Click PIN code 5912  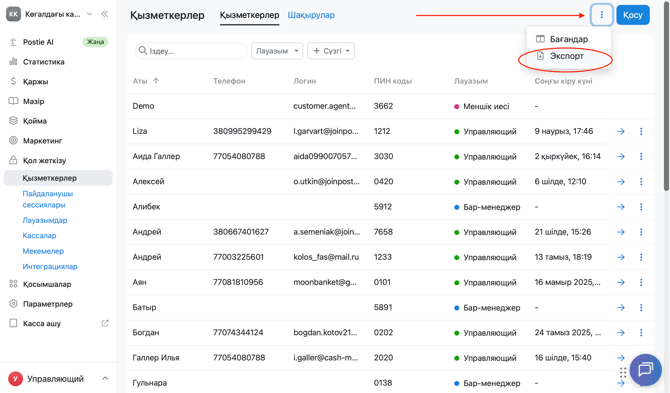click(383, 207)
